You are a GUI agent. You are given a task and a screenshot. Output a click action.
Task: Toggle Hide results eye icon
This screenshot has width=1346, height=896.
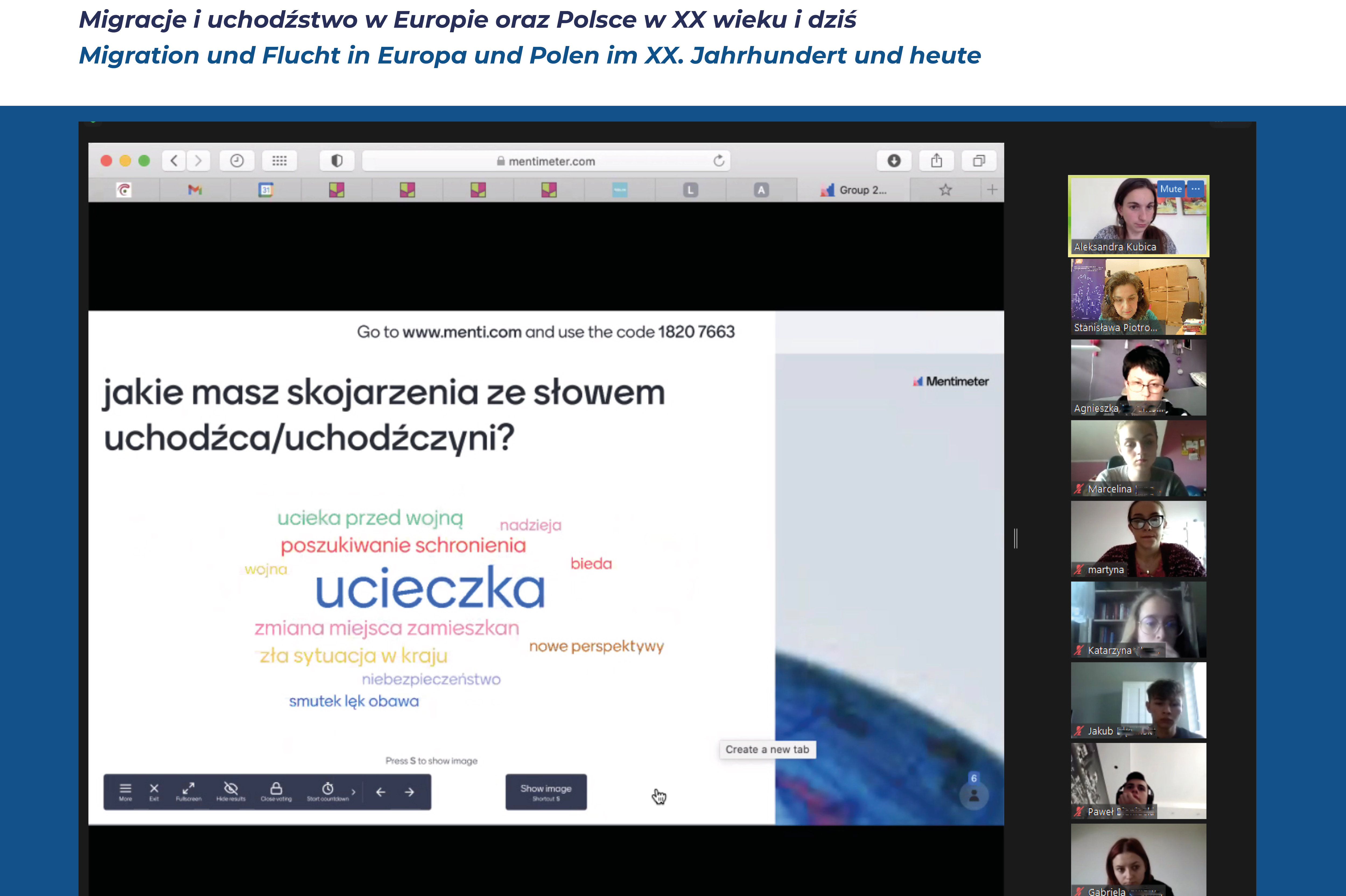tap(231, 791)
